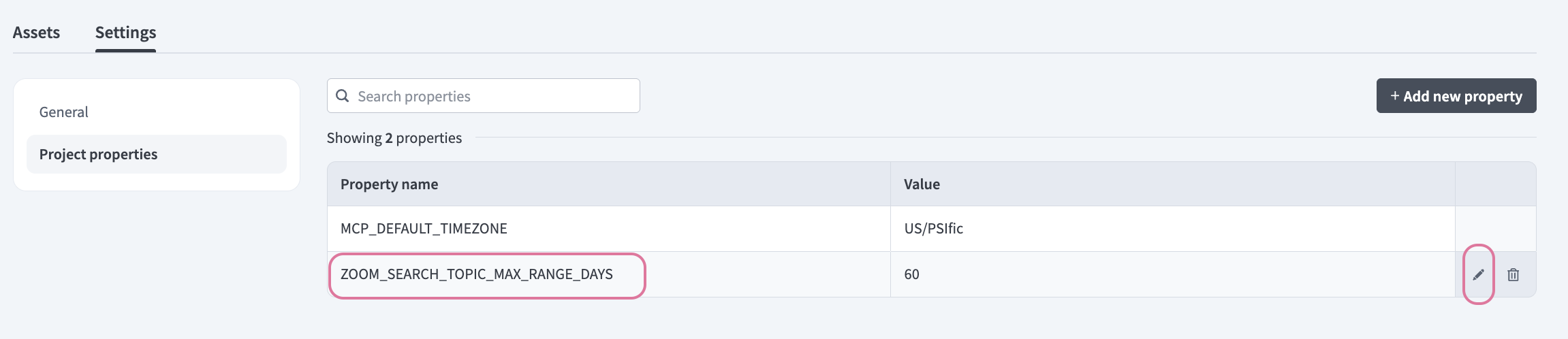Focus the Search properties input field
This screenshot has height=339, width=1568.
point(490,96)
